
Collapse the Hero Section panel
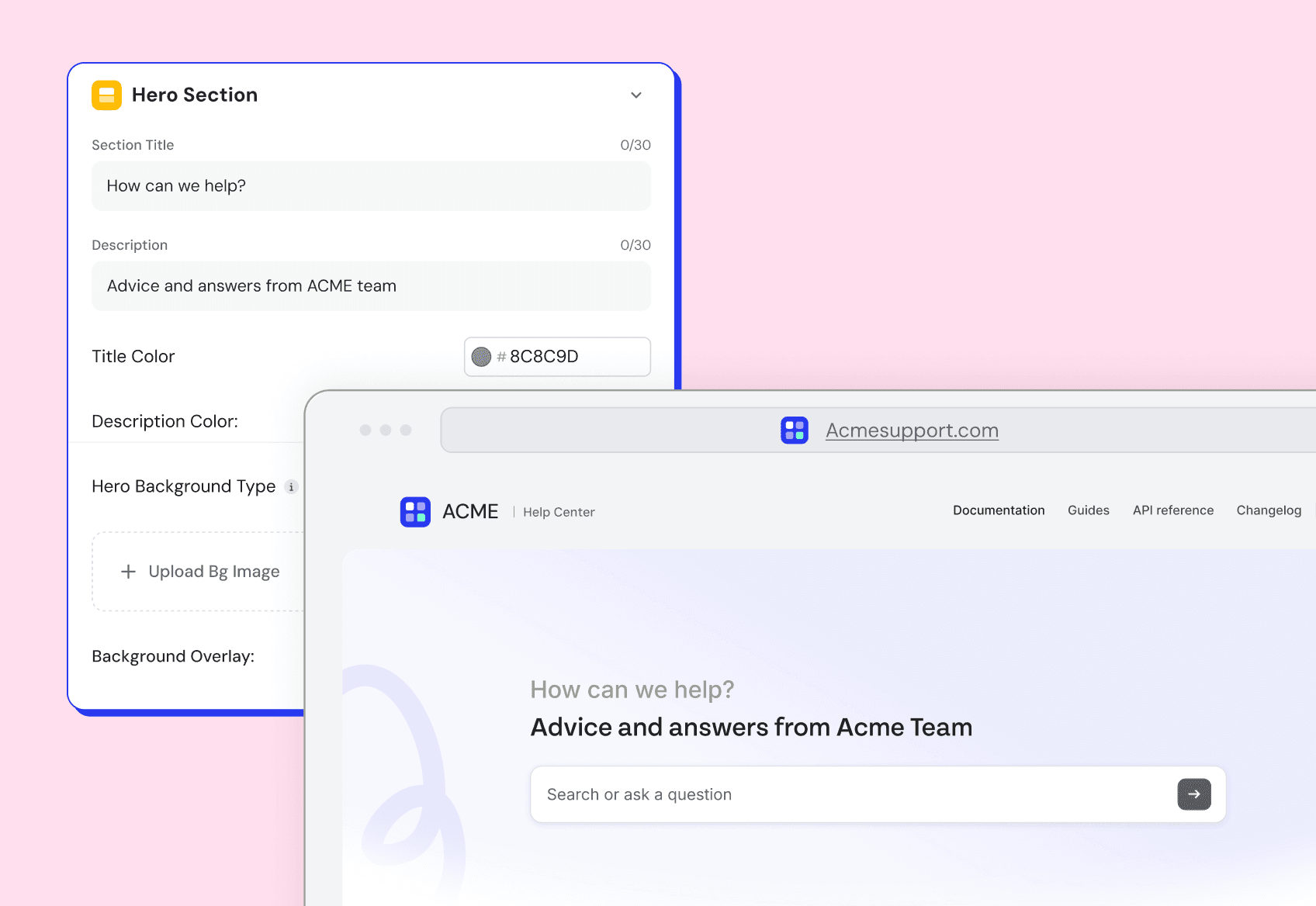pos(635,95)
